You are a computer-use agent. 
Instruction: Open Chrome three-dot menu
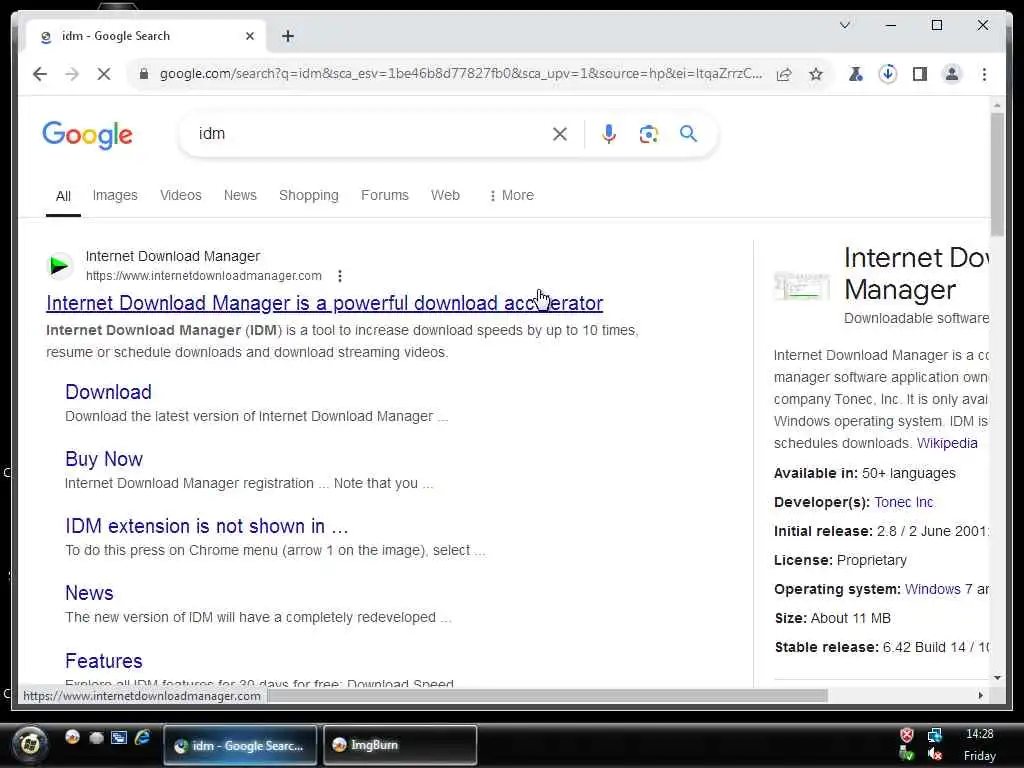click(x=984, y=74)
